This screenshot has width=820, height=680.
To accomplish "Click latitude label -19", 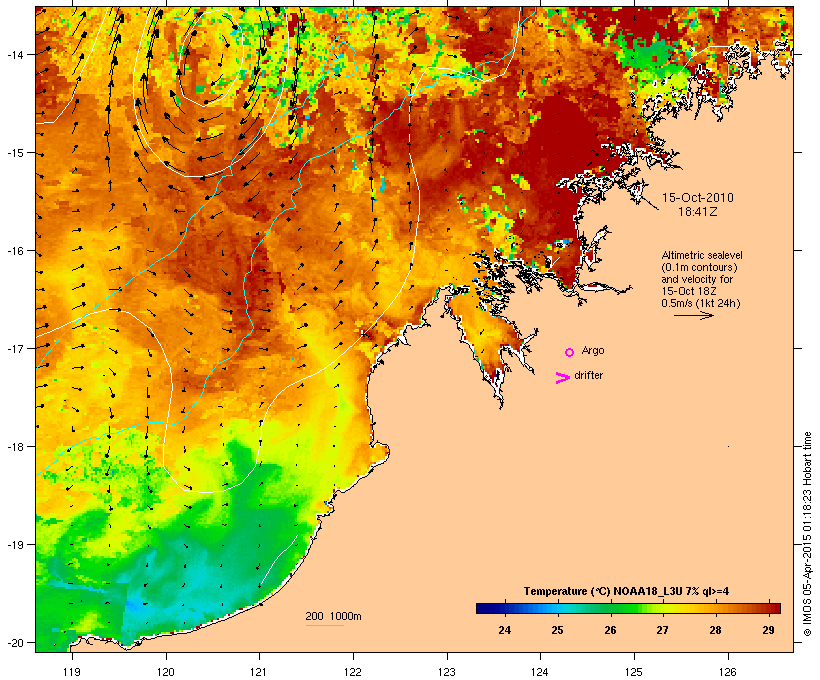I will point(15,545).
